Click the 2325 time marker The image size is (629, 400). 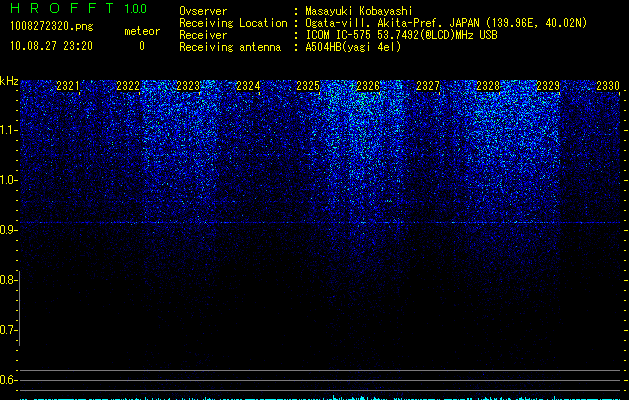pyautogui.click(x=308, y=86)
